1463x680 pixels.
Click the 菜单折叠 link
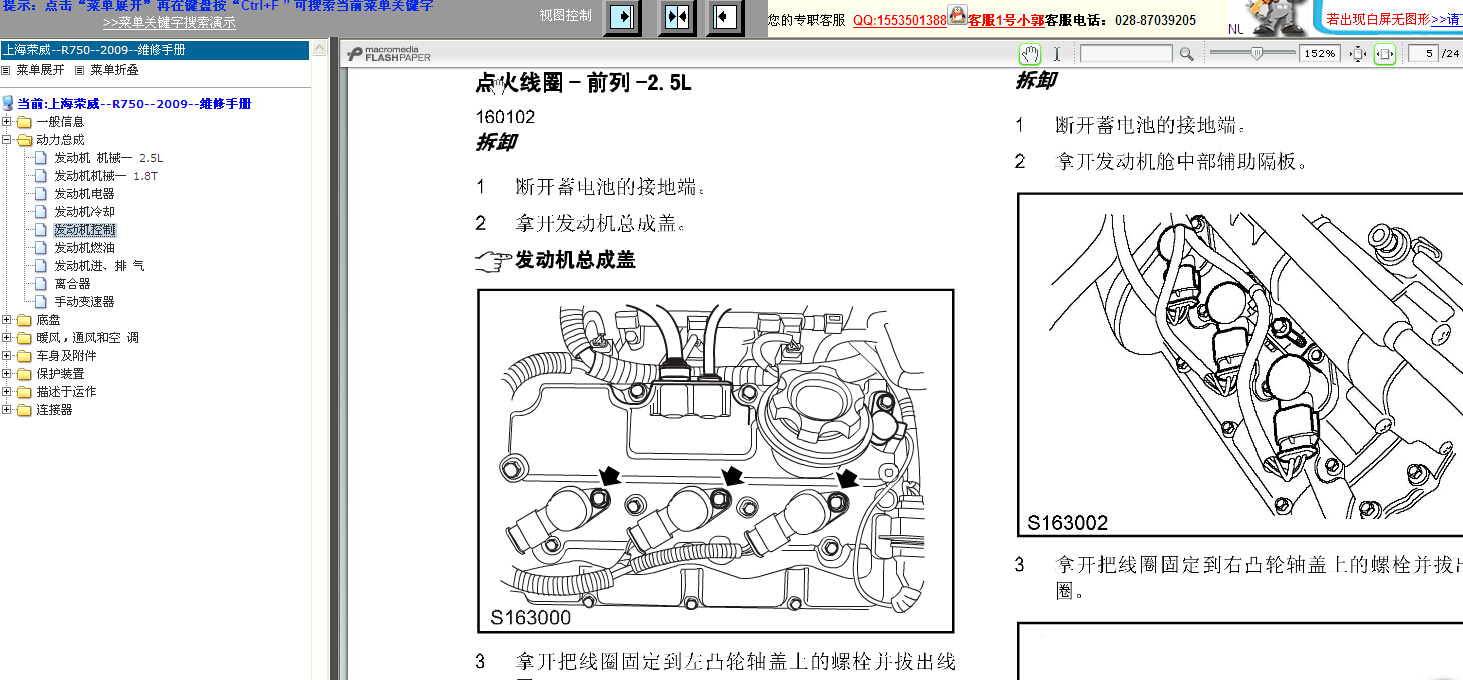tap(114, 70)
